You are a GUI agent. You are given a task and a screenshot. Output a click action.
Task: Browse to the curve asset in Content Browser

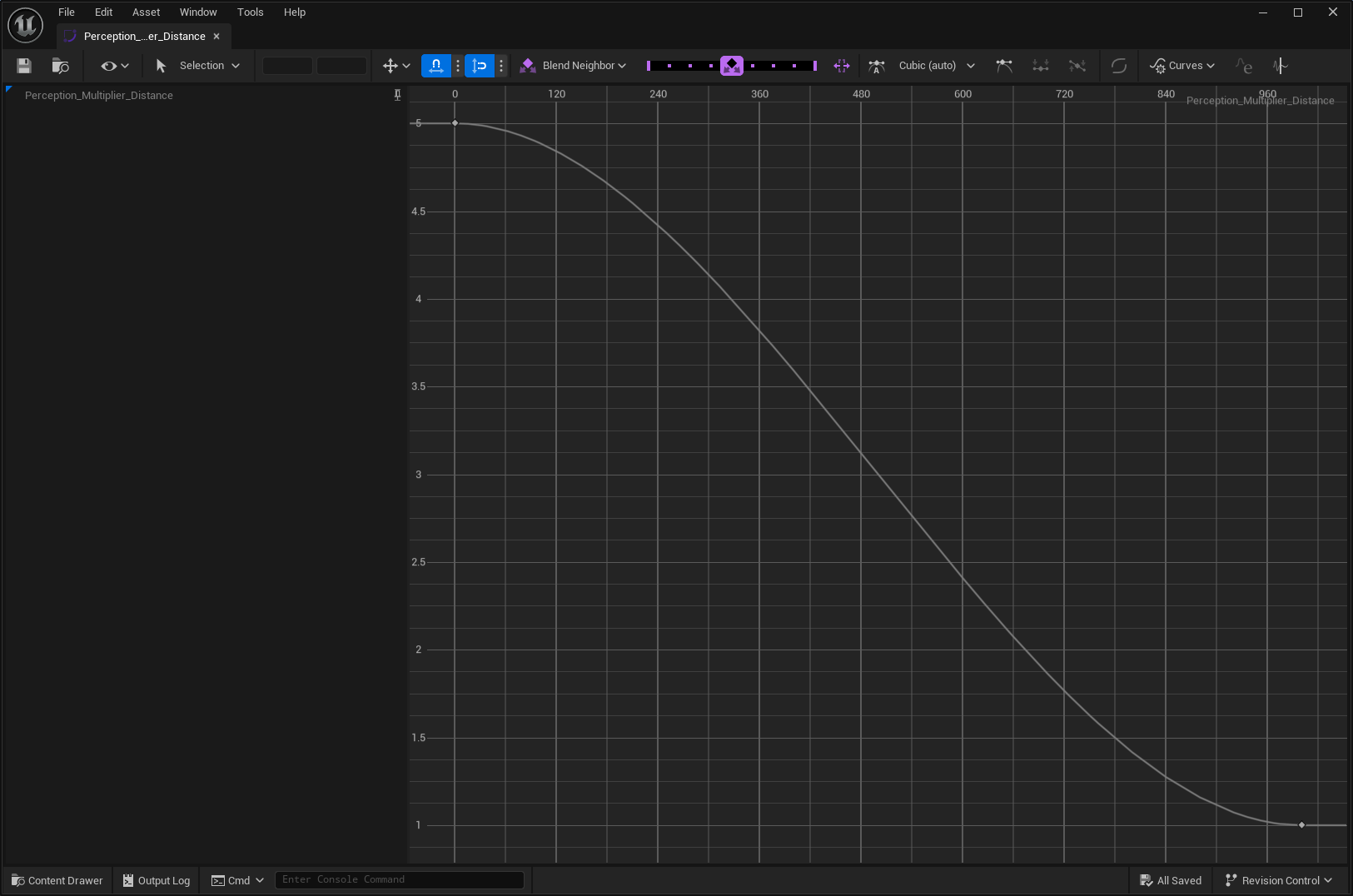(59, 65)
